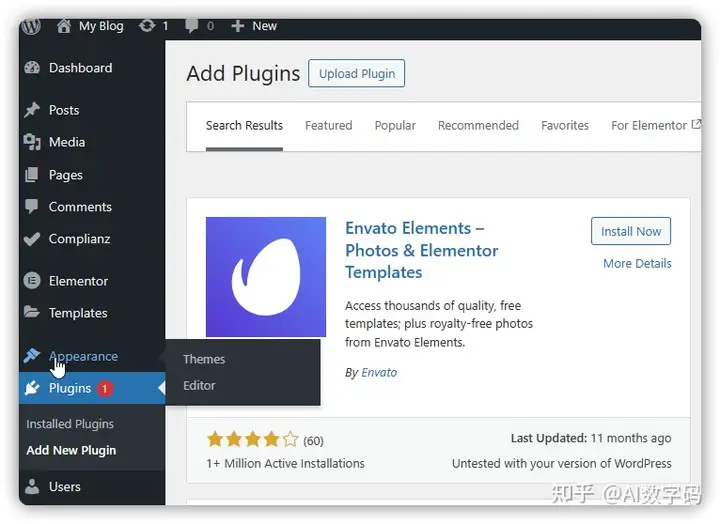The height and width of the screenshot is (524, 720).
Task: Click the Elementor sidebar icon
Action: [x=32, y=281]
